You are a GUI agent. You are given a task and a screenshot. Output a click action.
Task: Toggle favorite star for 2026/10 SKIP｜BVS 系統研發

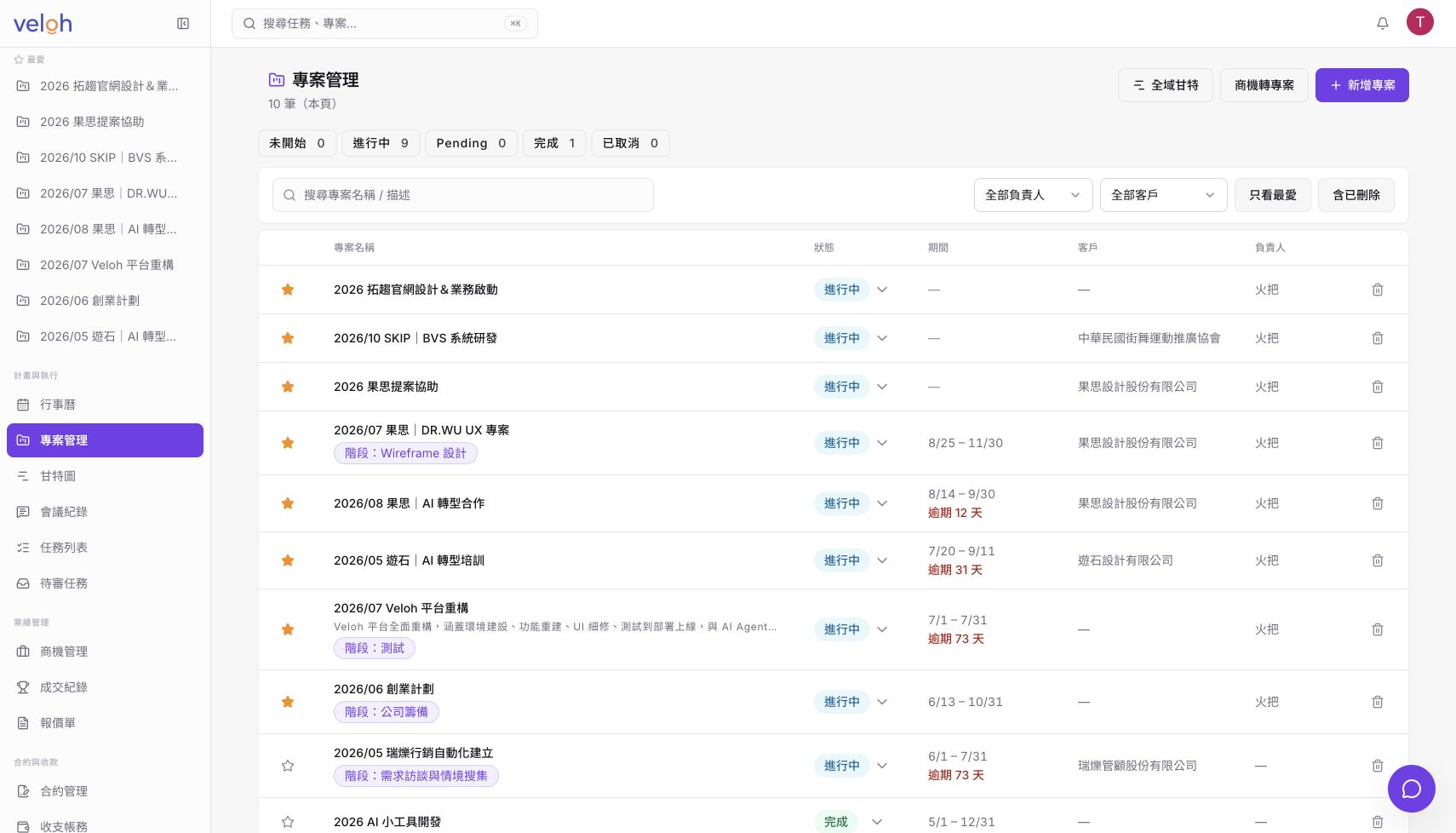tap(288, 338)
